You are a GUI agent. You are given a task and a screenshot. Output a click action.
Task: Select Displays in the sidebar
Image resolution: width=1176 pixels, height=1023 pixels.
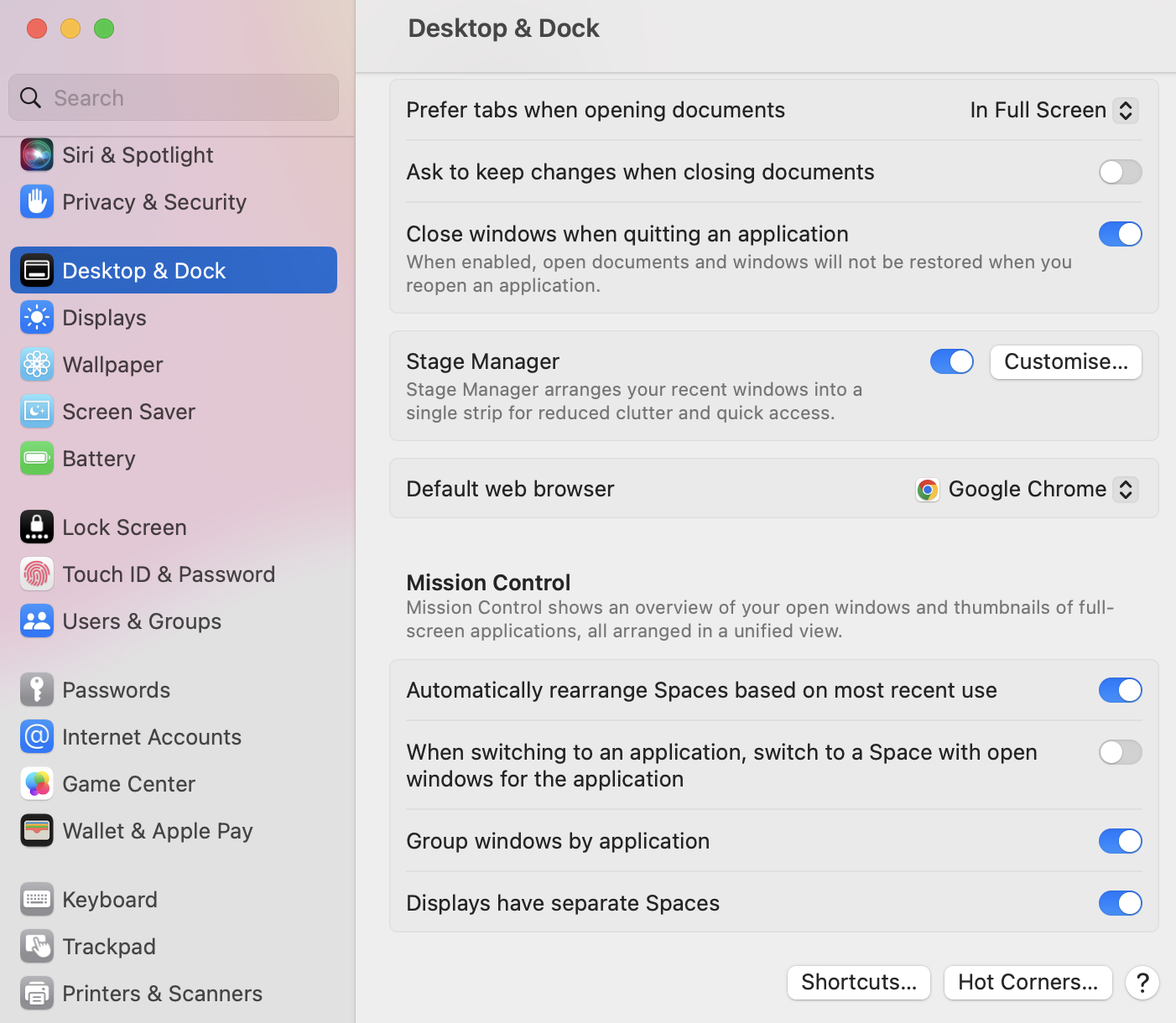pos(104,318)
